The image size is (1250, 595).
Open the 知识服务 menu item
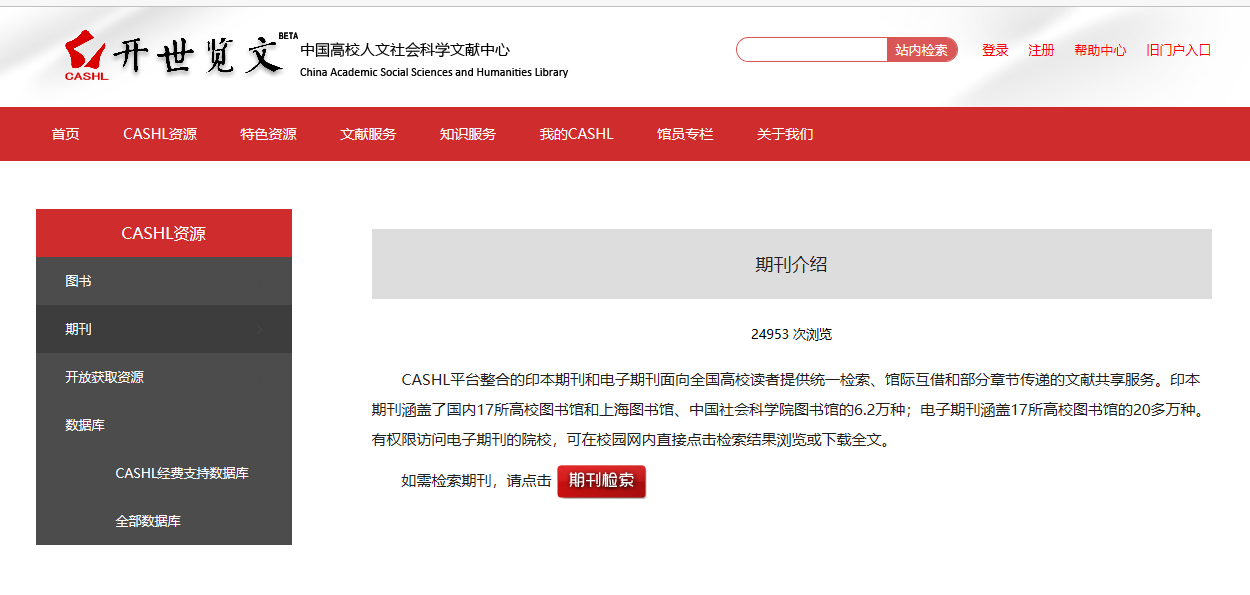[x=468, y=134]
